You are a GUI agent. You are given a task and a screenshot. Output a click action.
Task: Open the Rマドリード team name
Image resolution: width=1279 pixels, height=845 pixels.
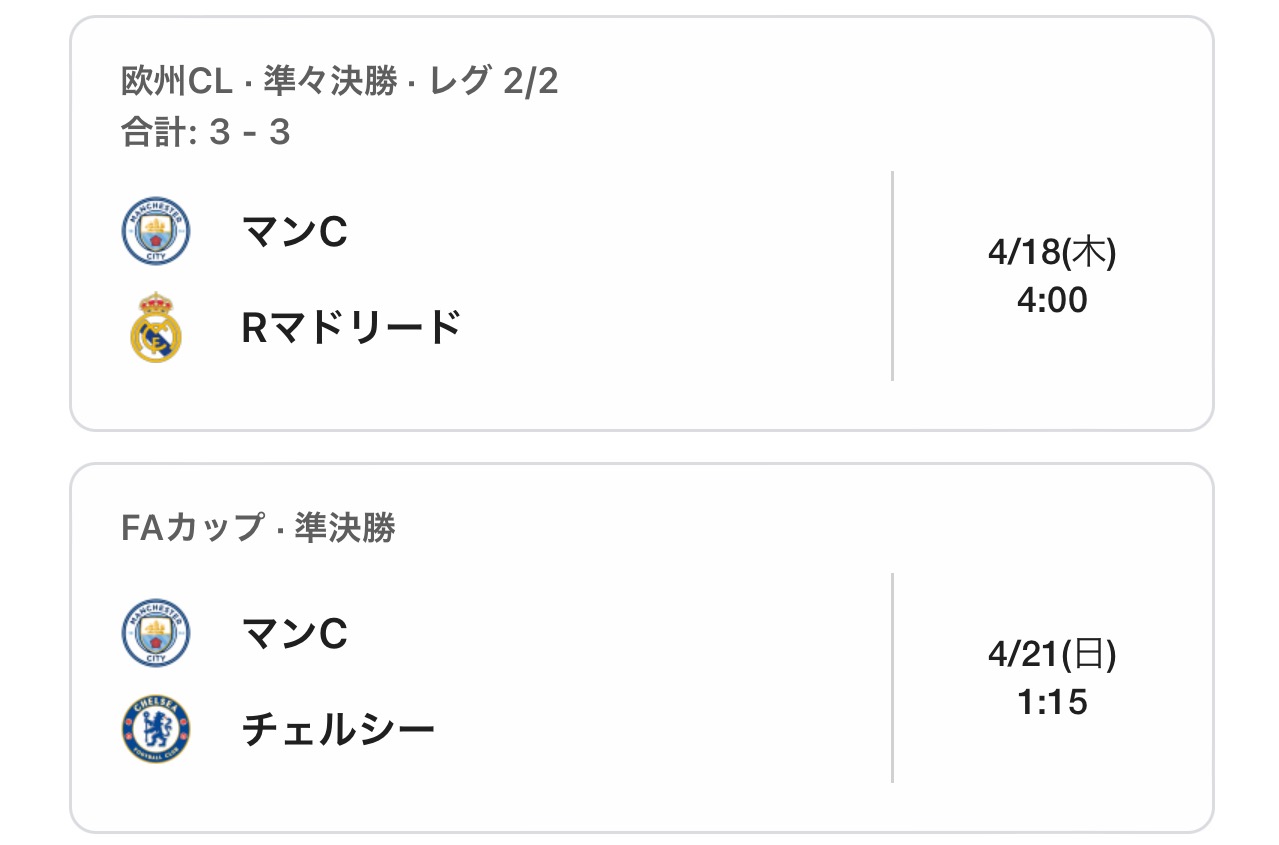tap(351, 328)
